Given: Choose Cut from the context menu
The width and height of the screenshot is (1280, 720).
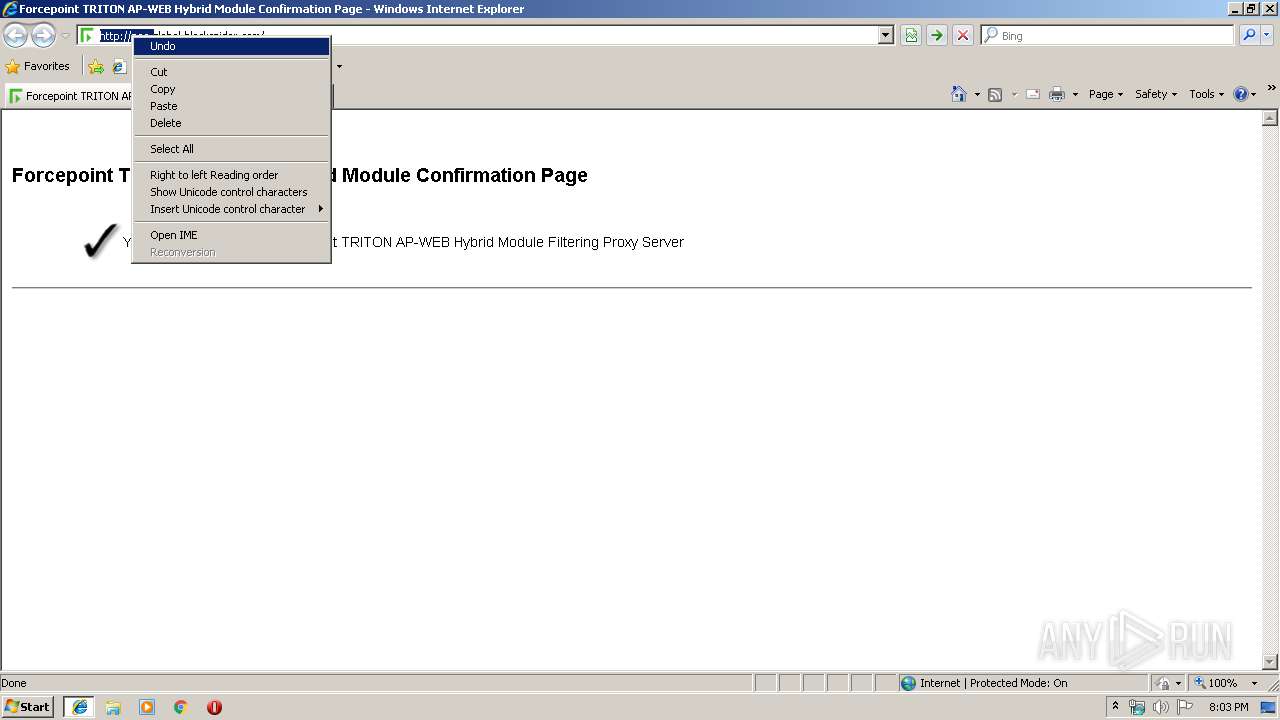Looking at the screenshot, I should [231, 72].
